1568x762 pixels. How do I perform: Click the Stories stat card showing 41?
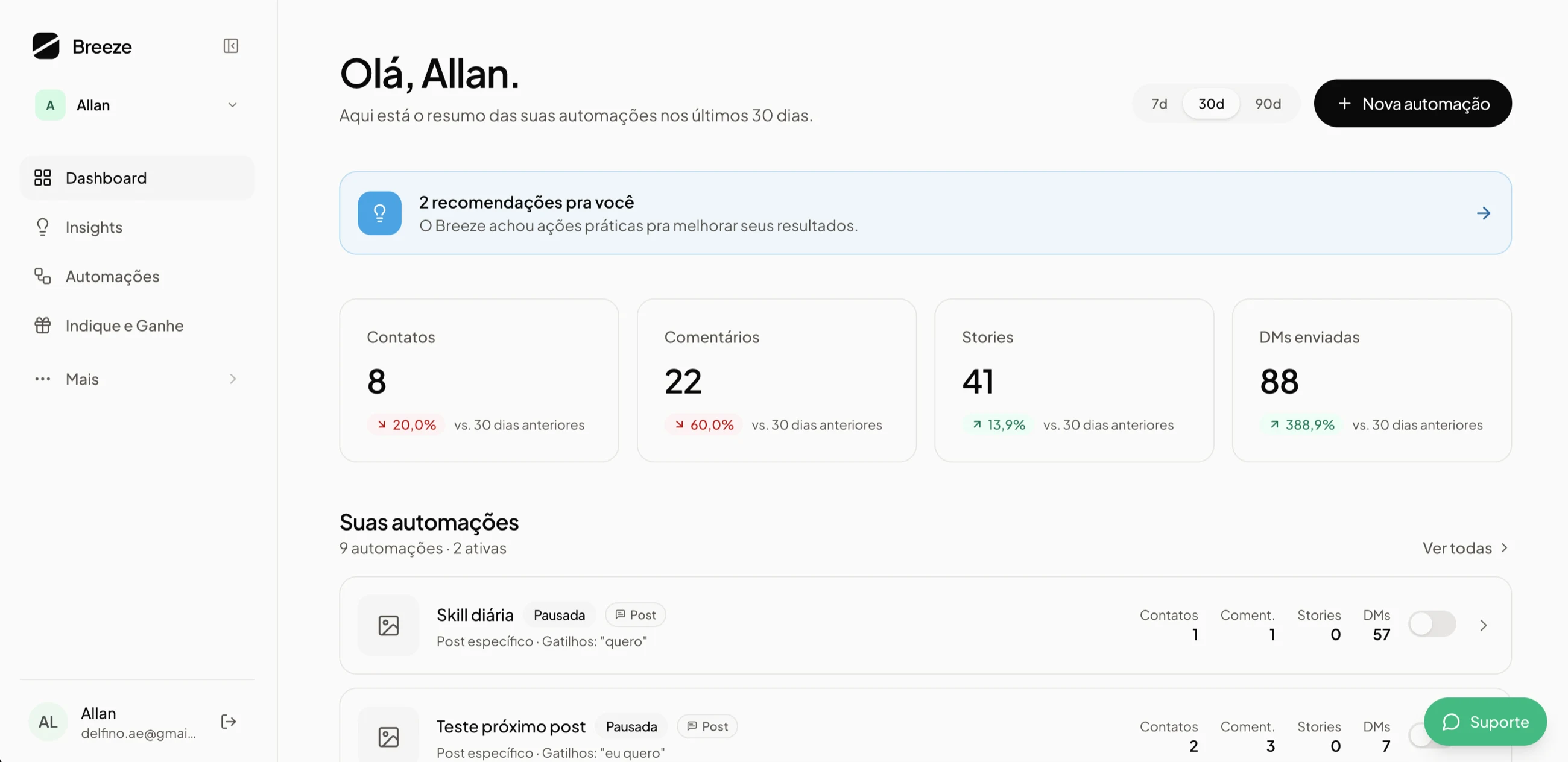tap(1073, 380)
